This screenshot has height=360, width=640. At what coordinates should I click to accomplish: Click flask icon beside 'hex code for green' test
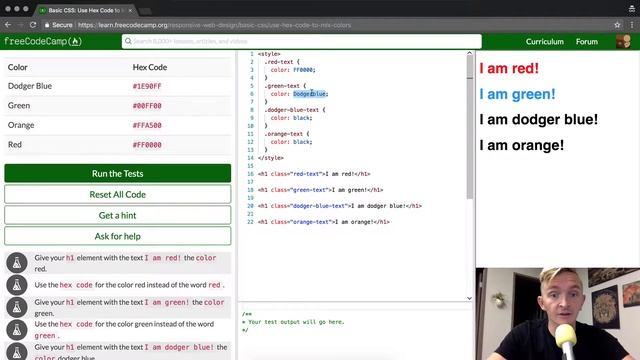(x=17, y=330)
